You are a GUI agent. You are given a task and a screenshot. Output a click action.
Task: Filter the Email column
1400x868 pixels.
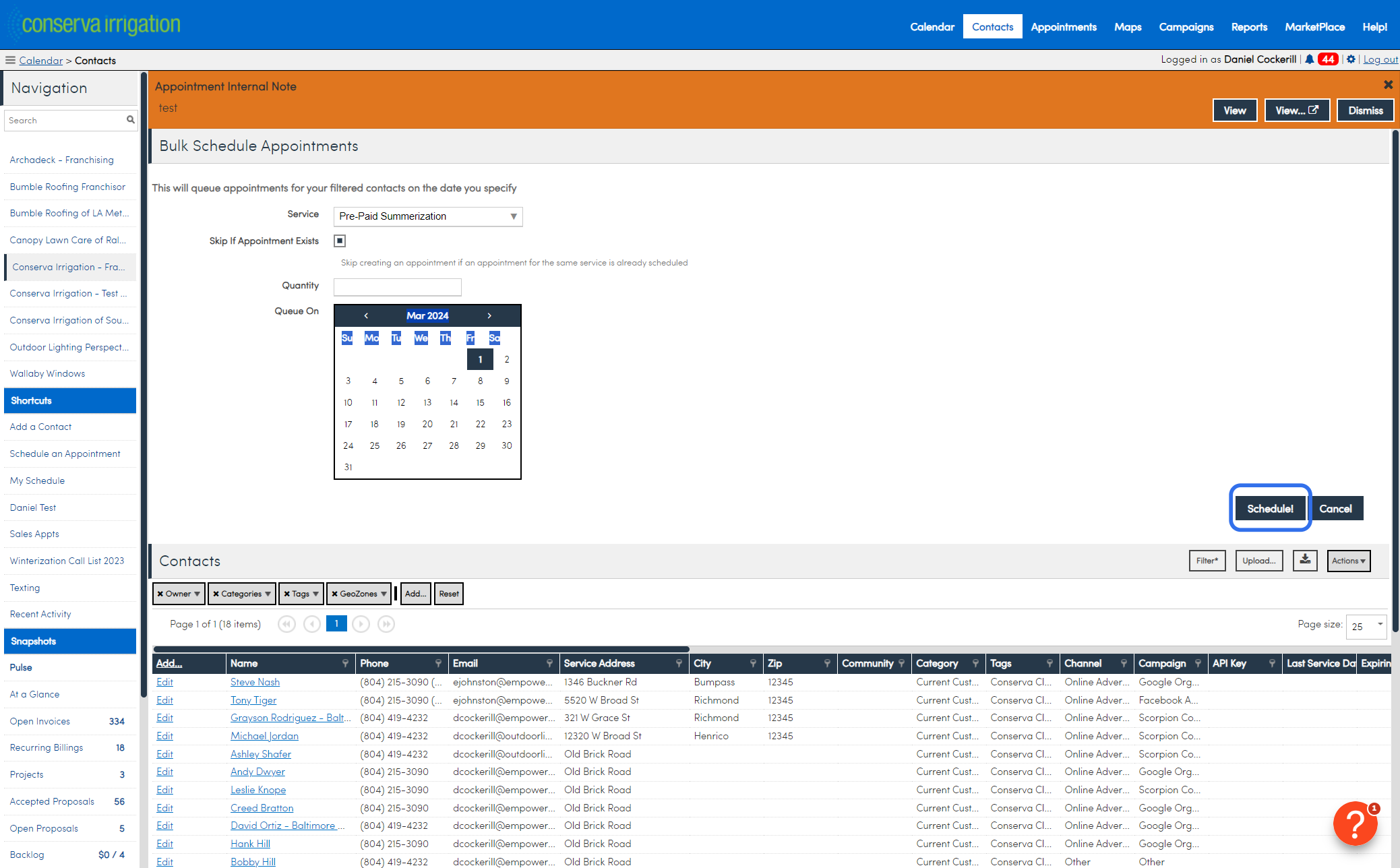click(549, 663)
